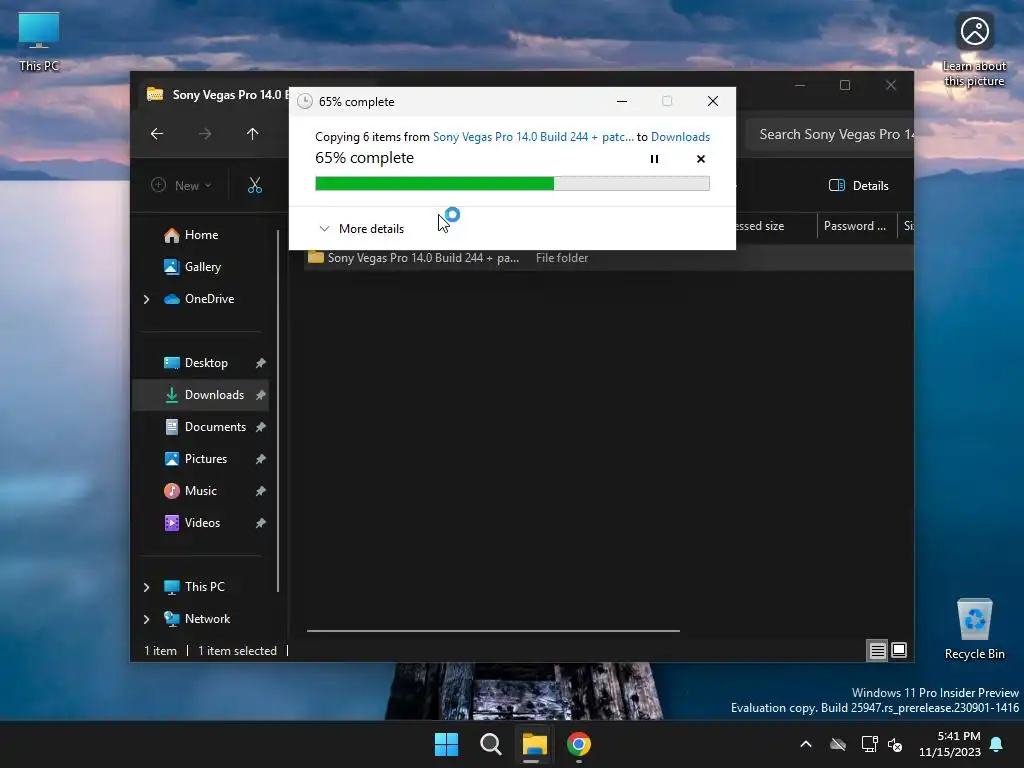Pause the file copy operation

654,159
